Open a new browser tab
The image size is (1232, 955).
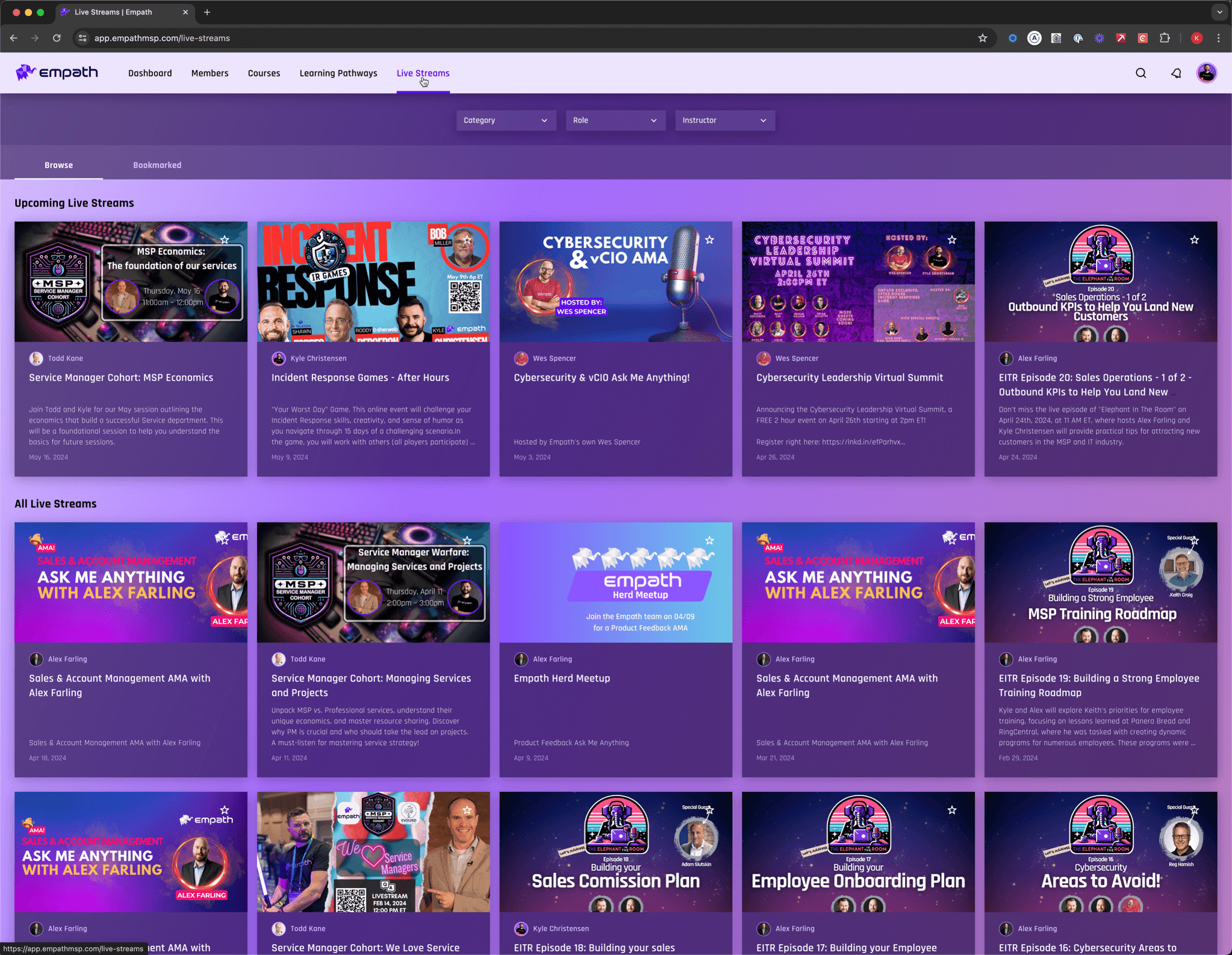tap(207, 12)
